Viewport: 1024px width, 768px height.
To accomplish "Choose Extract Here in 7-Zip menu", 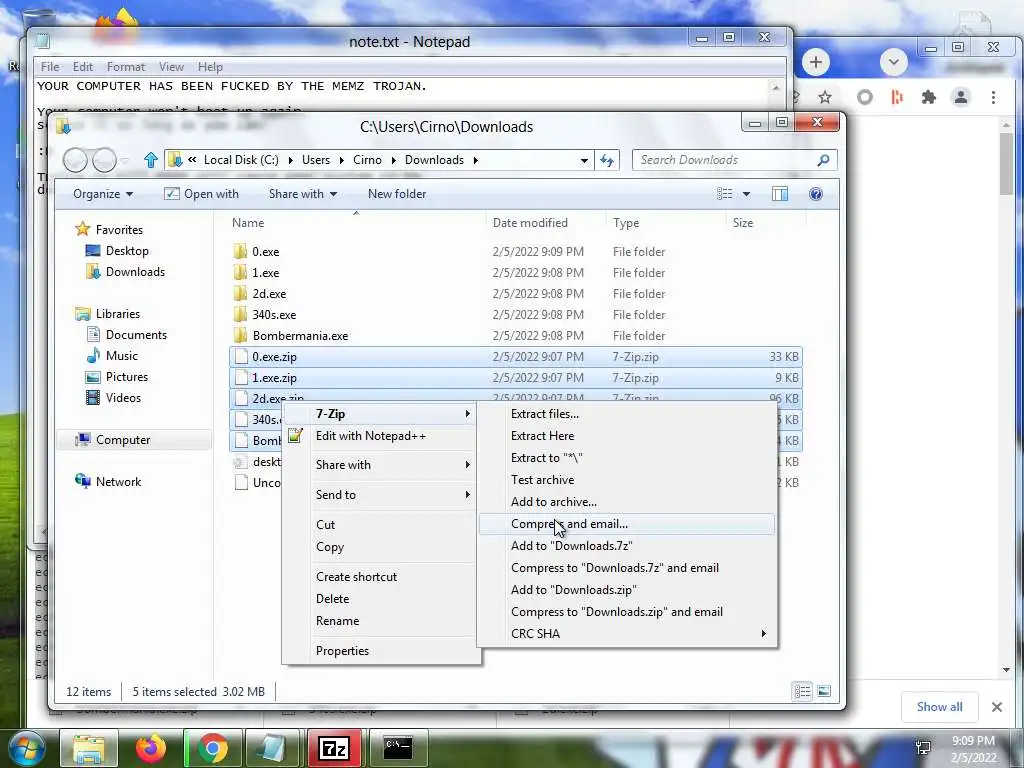I will (627, 436).
